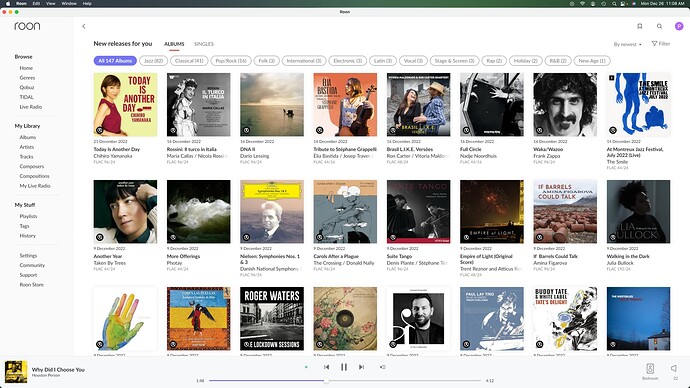Screen dimensions: 690x388
Task: Select the Bedroom zone speaker icon
Action: click(x=650, y=368)
